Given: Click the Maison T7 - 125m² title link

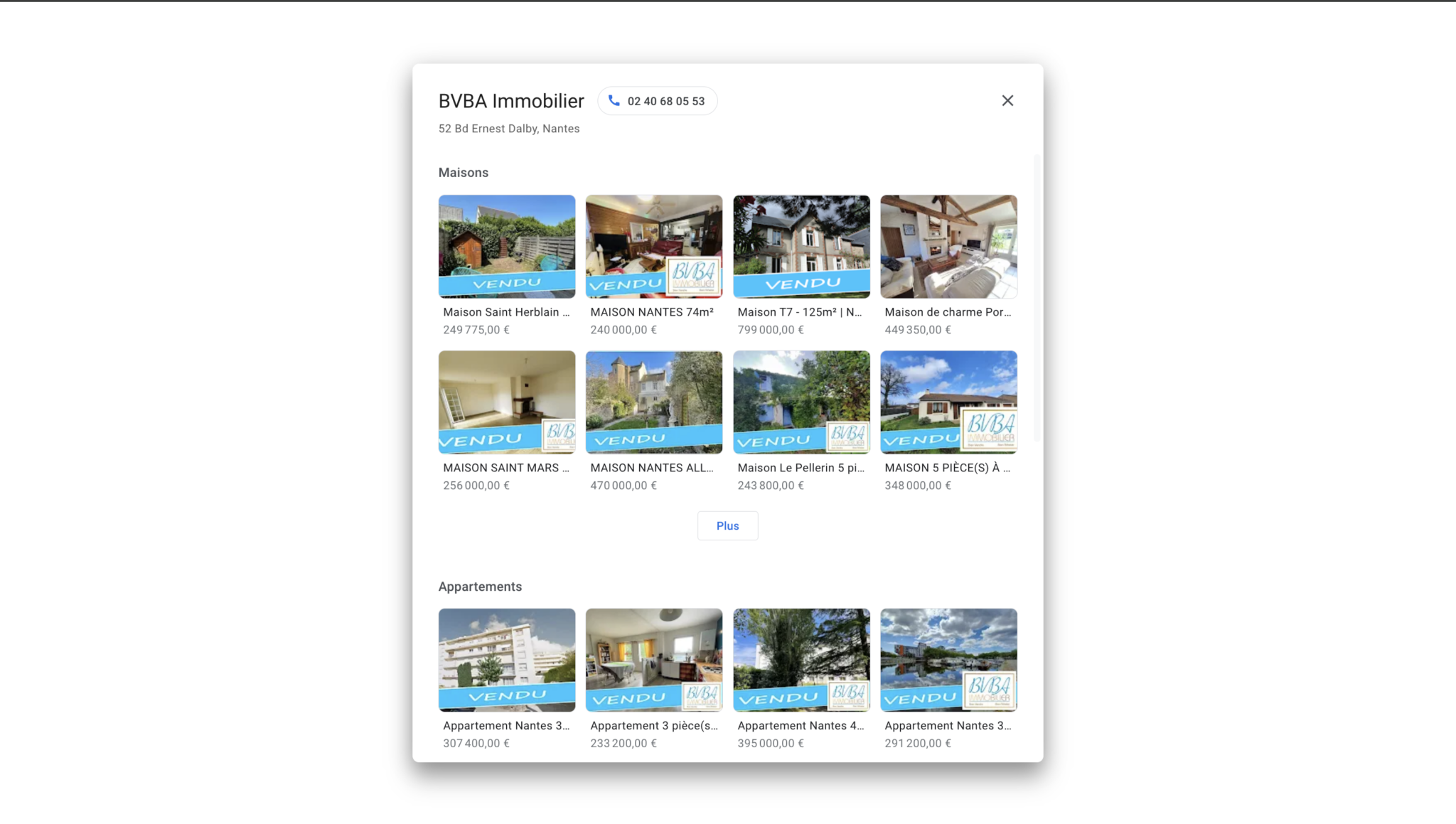Looking at the screenshot, I should tap(798, 311).
